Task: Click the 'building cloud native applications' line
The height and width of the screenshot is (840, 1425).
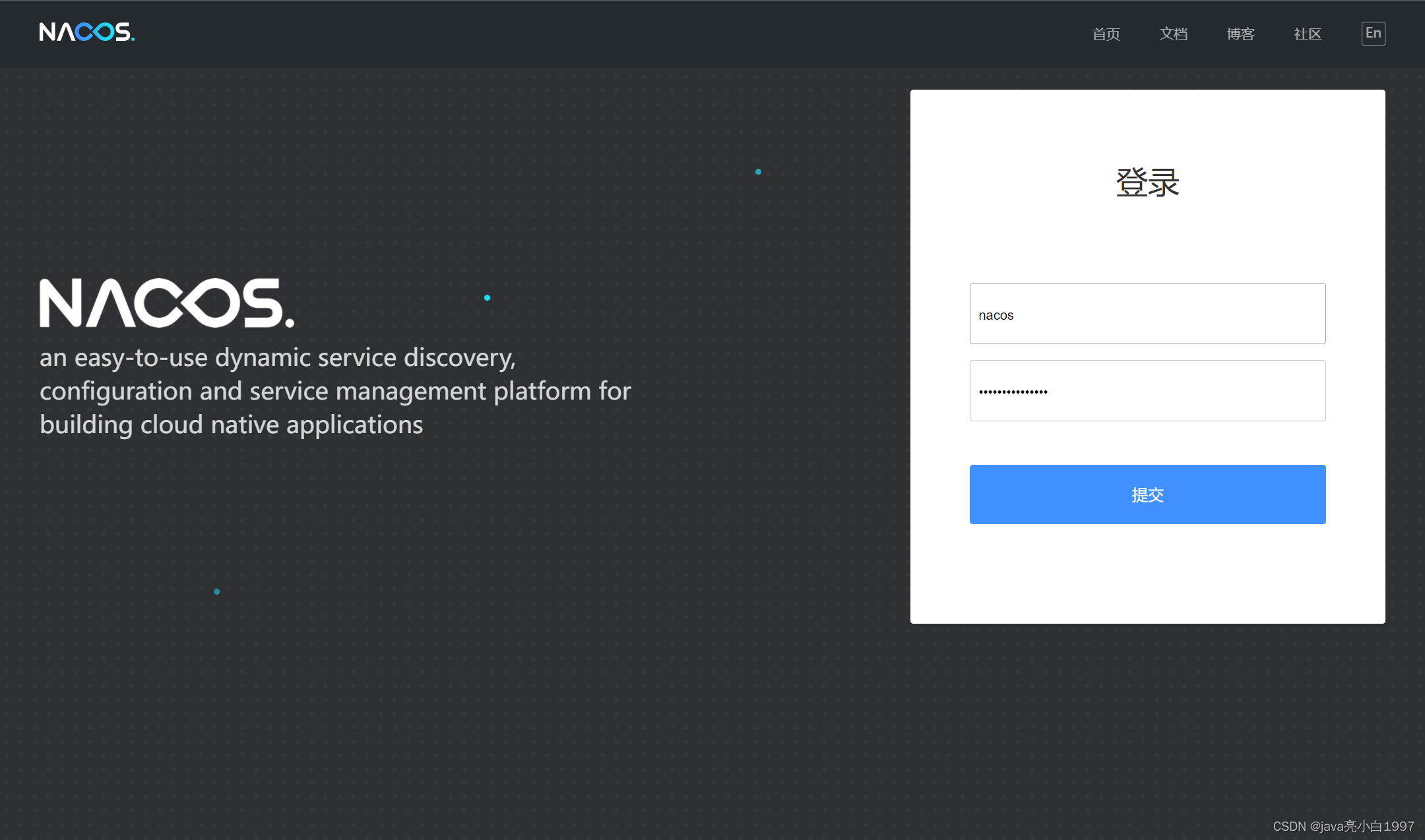Action: click(x=231, y=425)
